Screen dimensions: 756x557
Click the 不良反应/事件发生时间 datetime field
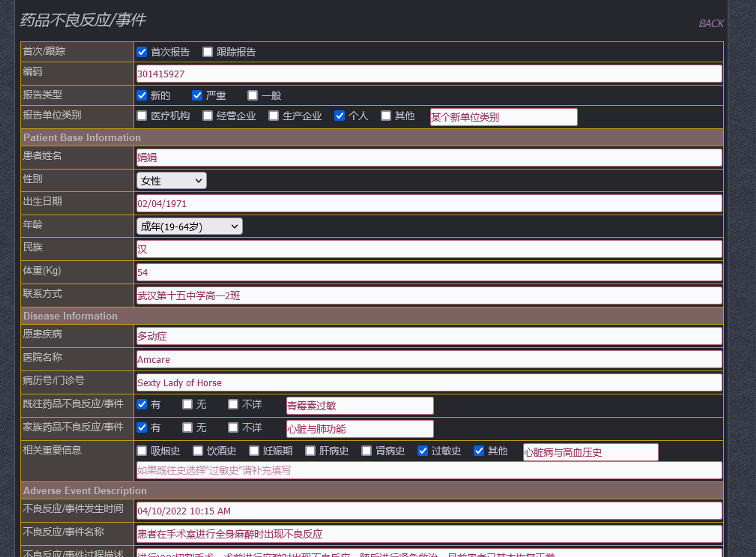[x=428, y=511]
